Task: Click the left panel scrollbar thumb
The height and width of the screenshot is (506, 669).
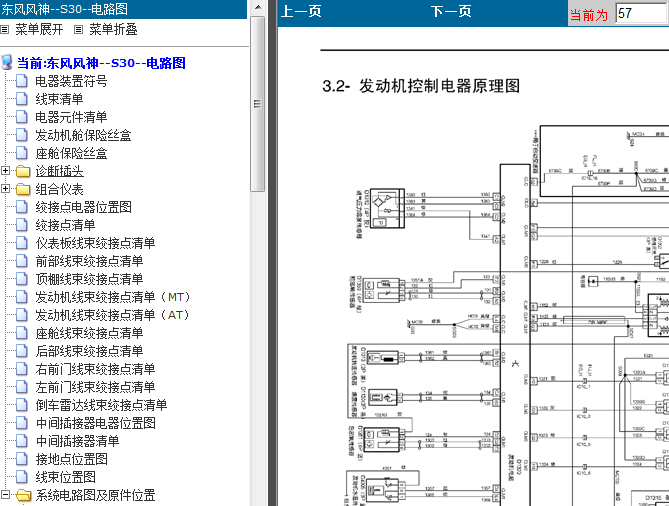Action: [x=257, y=105]
